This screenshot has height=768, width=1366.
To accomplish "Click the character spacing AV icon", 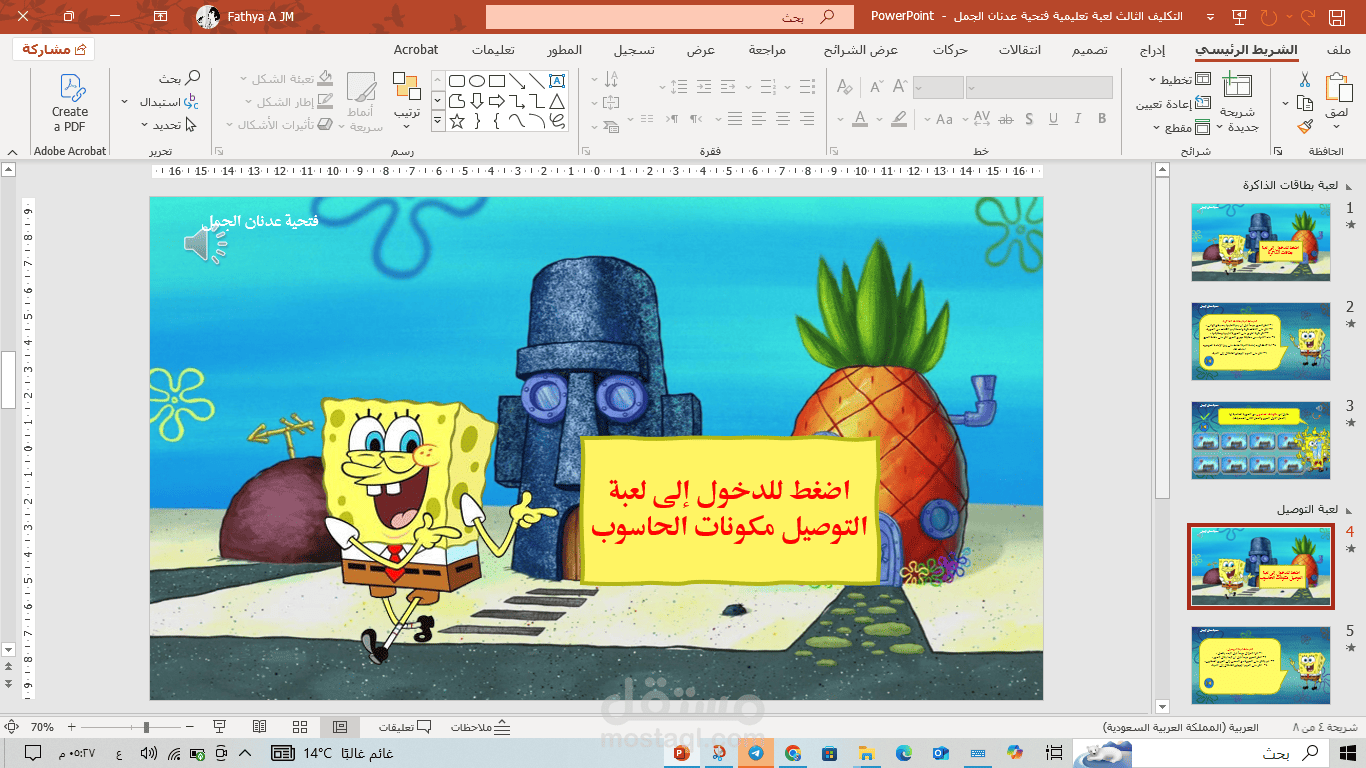I will click(981, 119).
